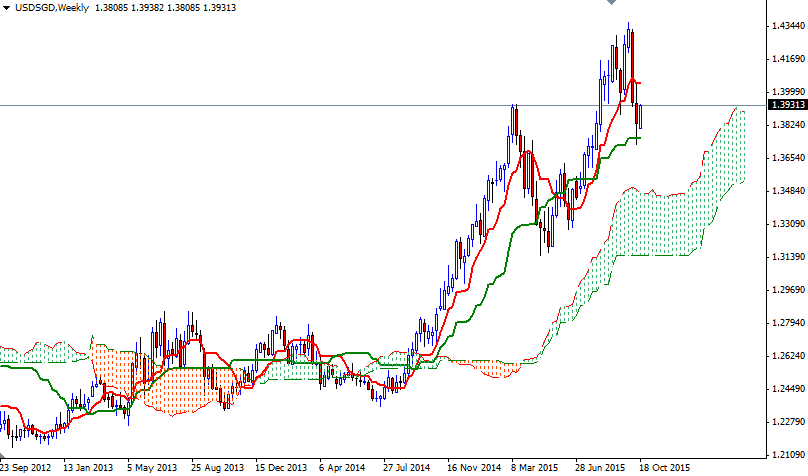Click the dropdown arrow beside USDSGD,Weekly

pos(6,9)
